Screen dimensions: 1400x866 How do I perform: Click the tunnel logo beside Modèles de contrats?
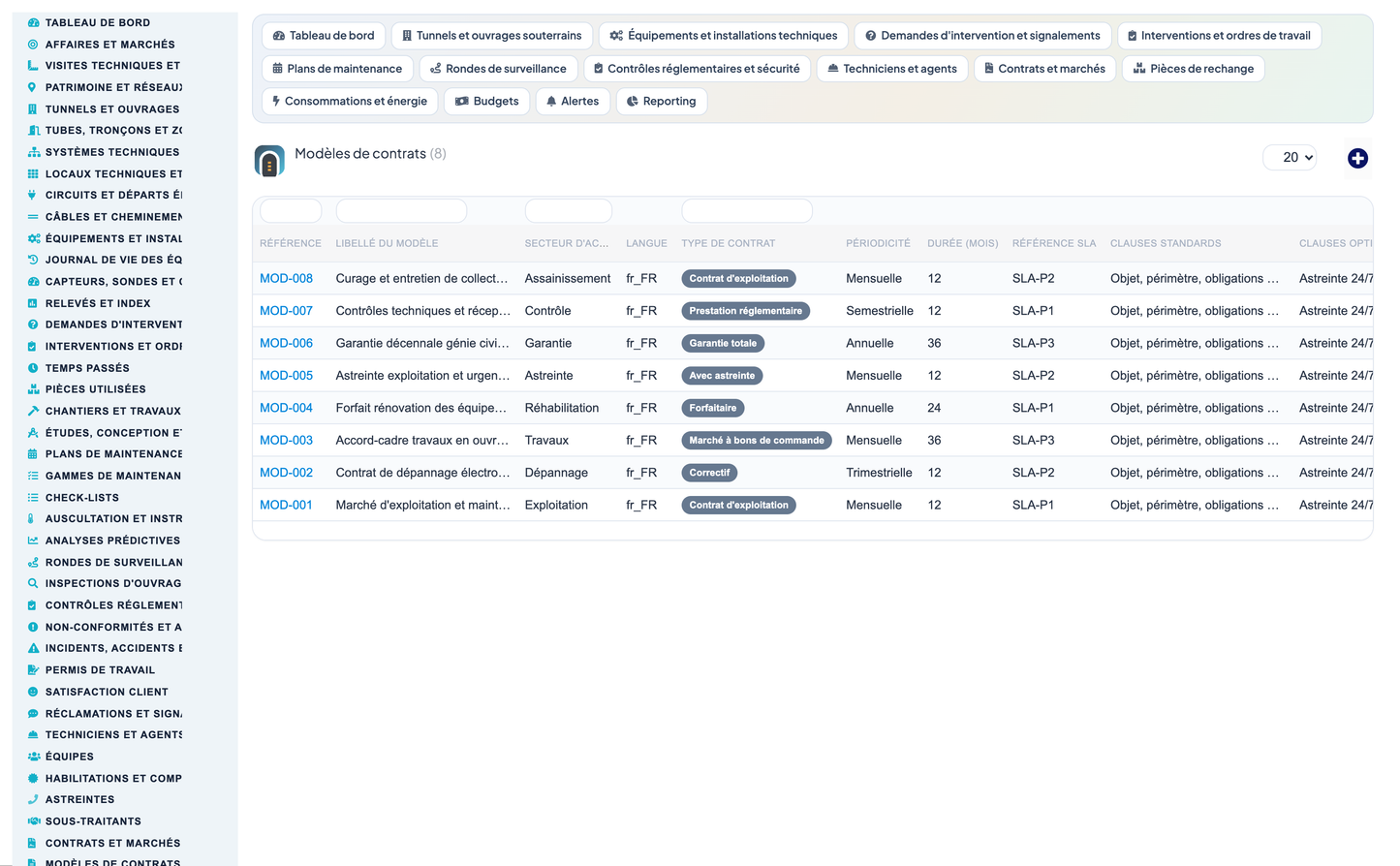pos(269,161)
